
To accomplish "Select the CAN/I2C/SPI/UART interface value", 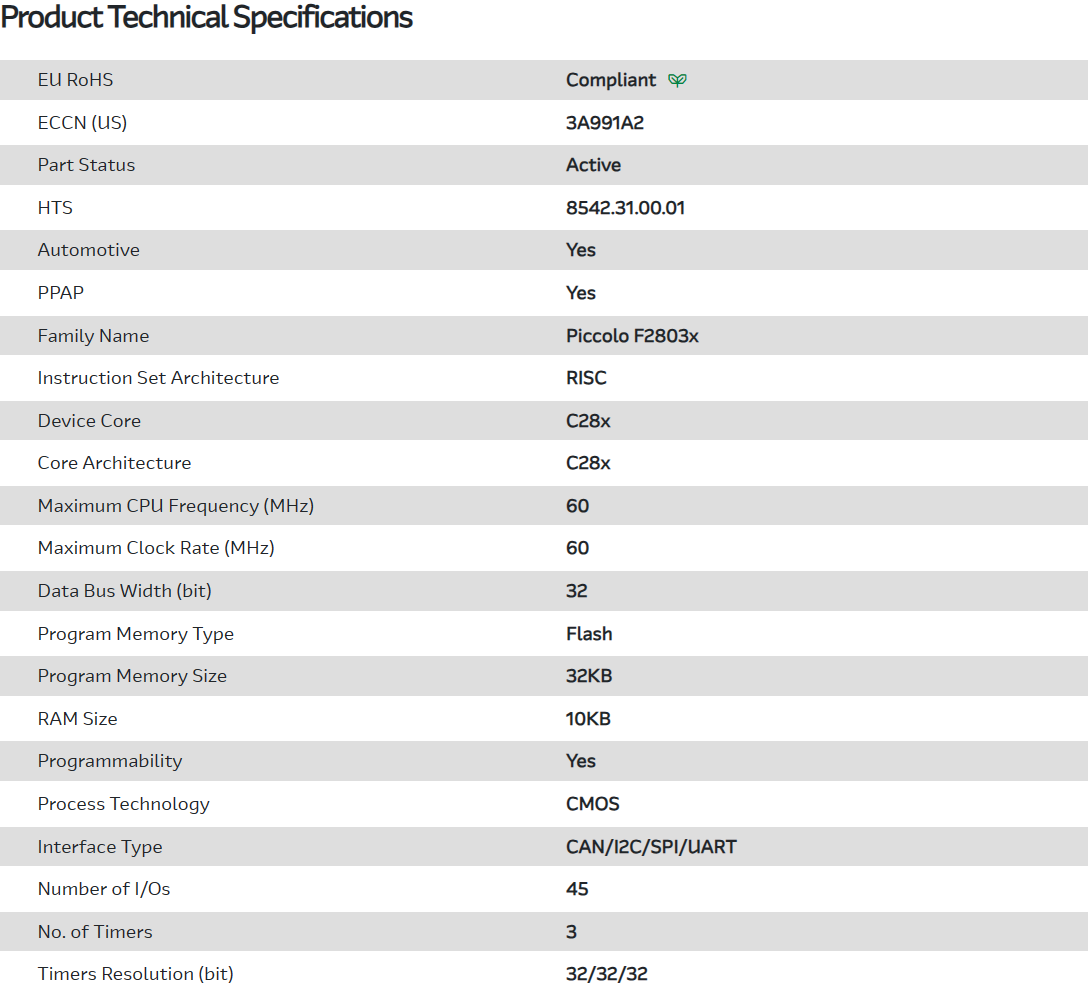I will click(x=651, y=847).
